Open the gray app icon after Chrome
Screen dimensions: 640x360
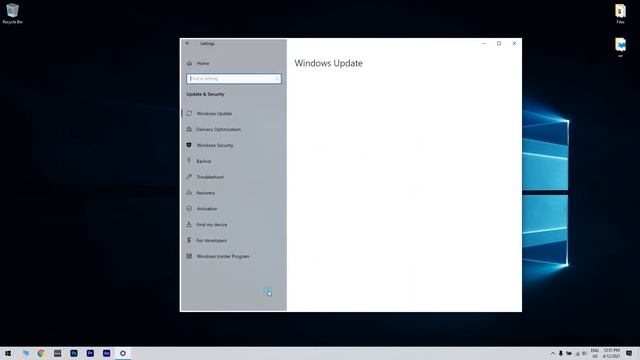[x=58, y=353]
